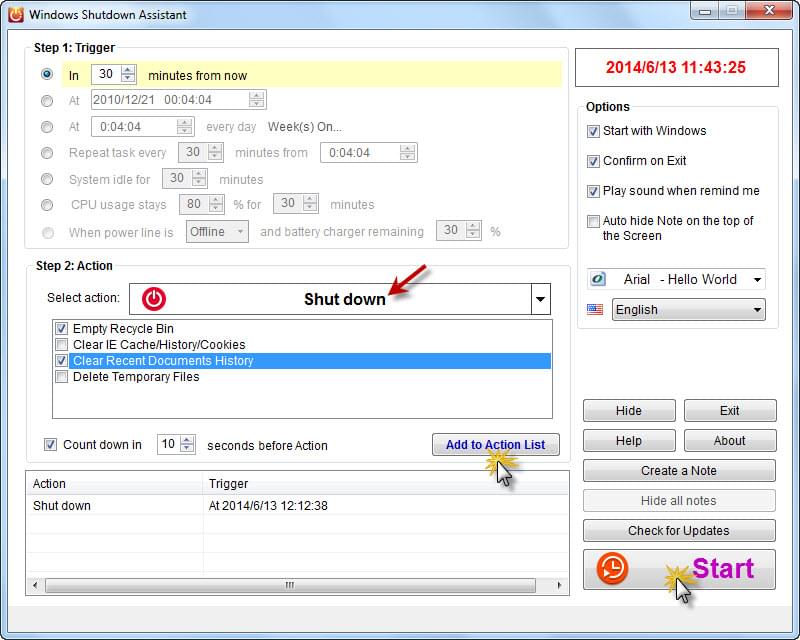Click the font style icon beside Arial

pos(598,280)
